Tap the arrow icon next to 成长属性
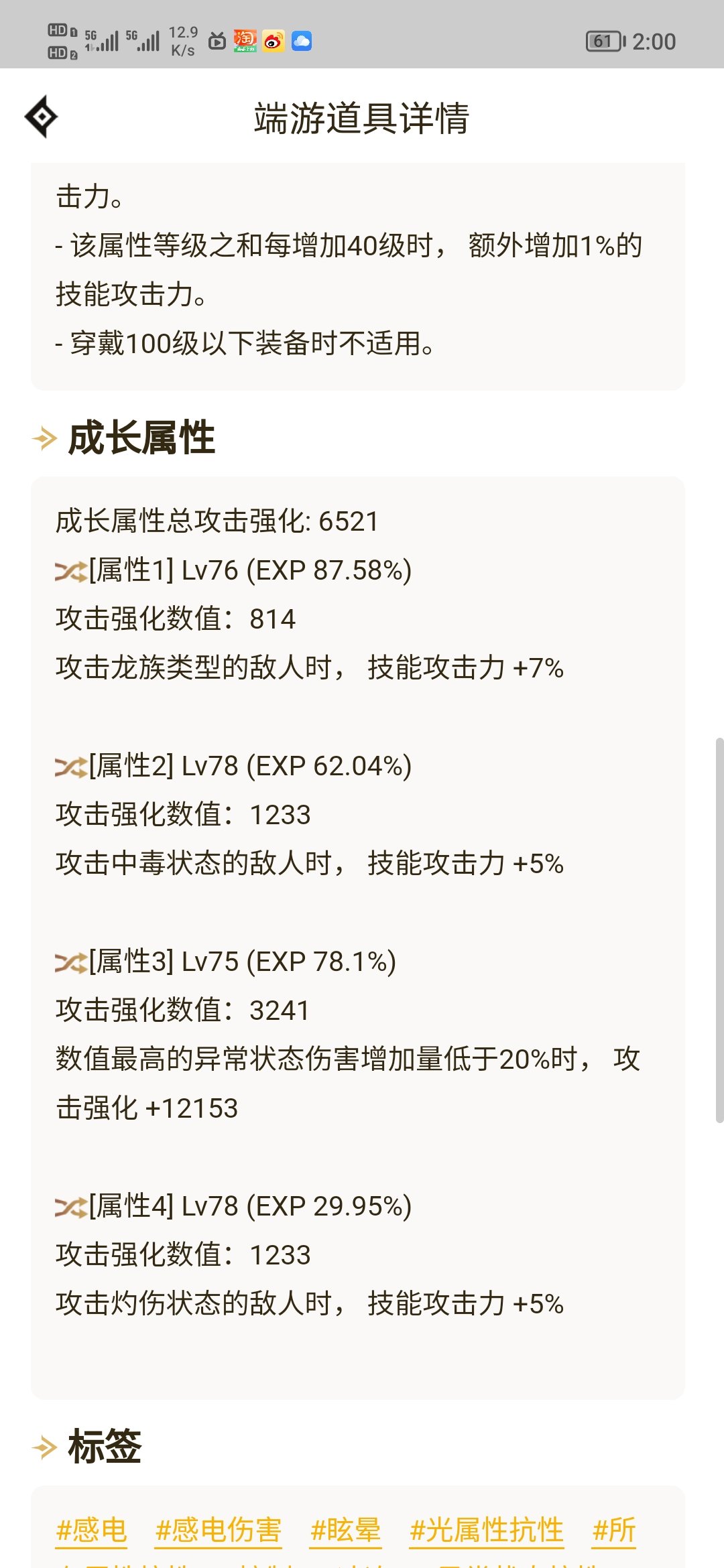Viewport: 724px width, 1568px height. pyautogui.click(x=45, y=439)
